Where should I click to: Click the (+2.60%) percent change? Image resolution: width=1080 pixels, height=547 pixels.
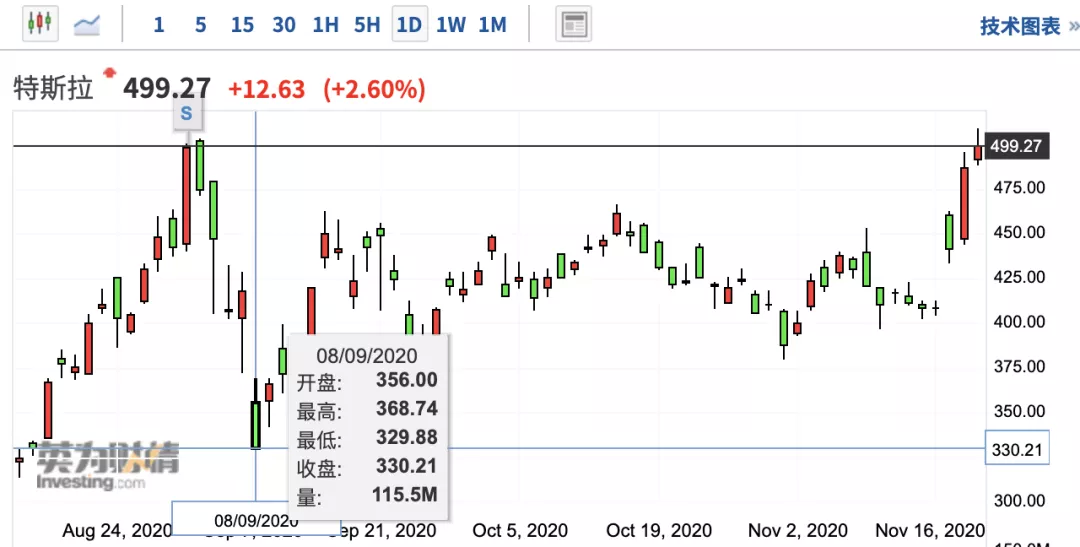(374, 89)
